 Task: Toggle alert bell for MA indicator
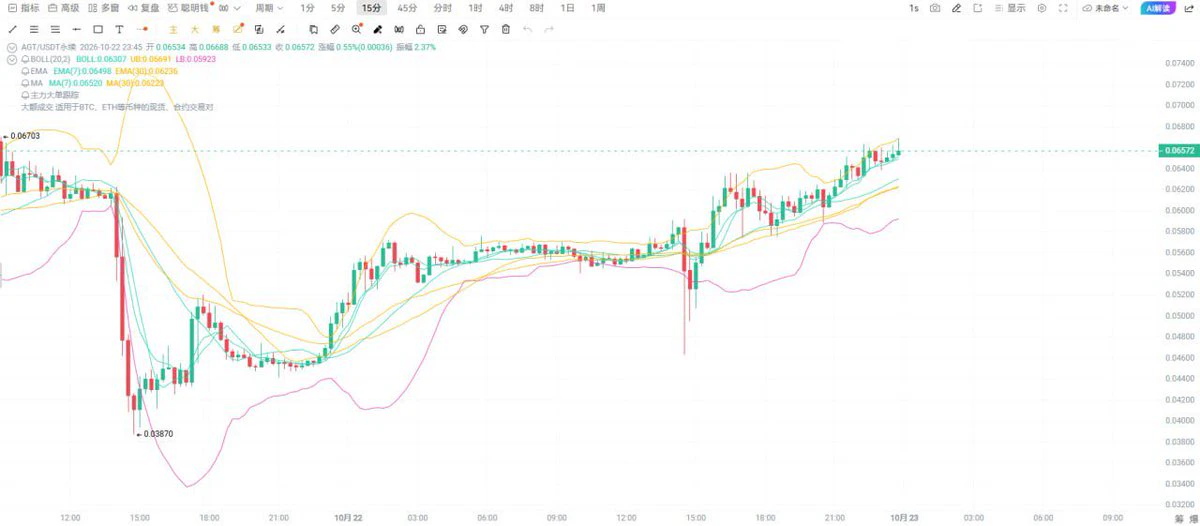[25, 83]
